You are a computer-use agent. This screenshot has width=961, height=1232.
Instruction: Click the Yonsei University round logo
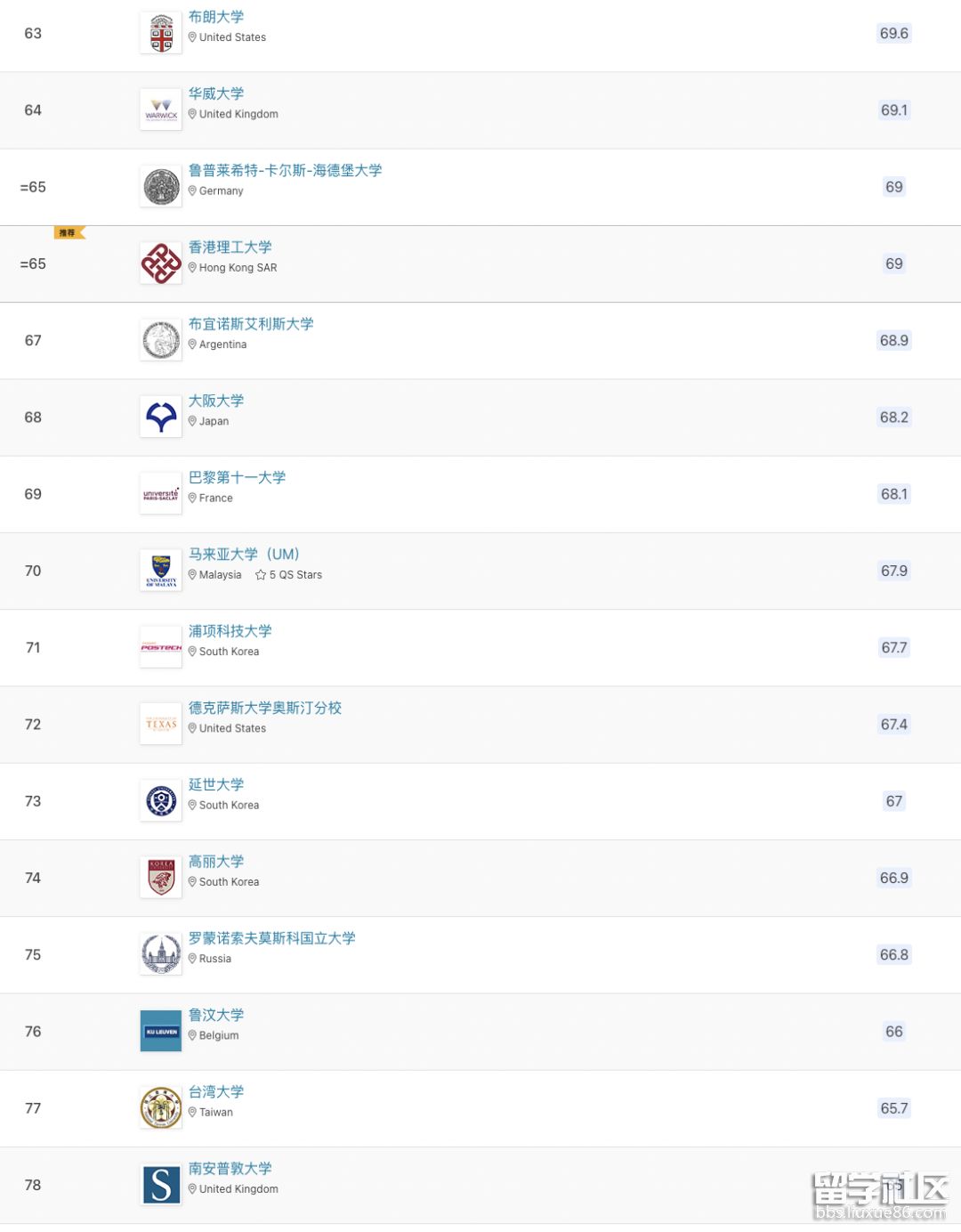161,801
